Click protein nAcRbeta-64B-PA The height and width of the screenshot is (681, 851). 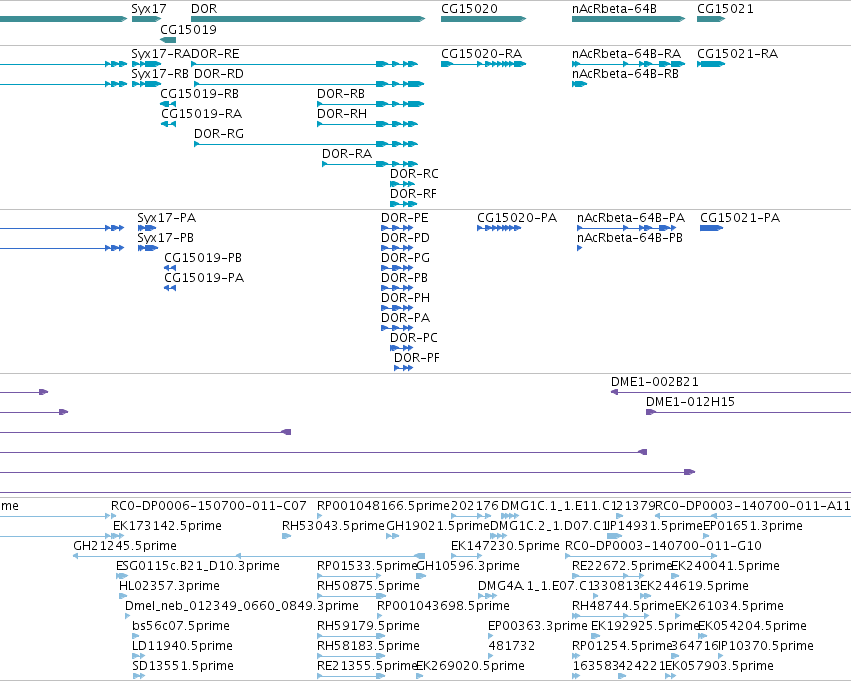coord(627,228)
